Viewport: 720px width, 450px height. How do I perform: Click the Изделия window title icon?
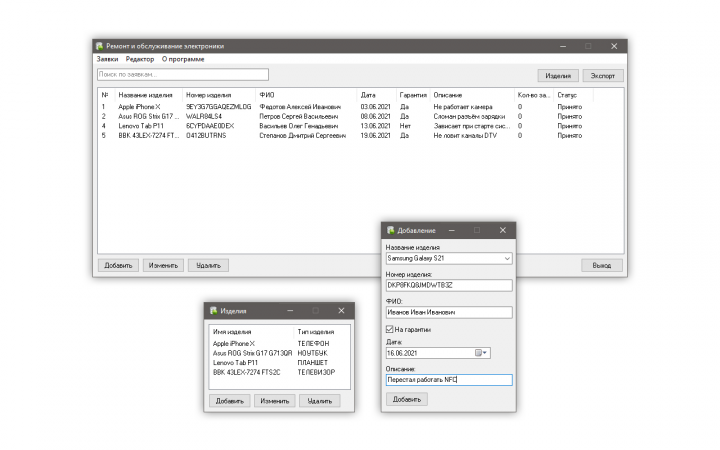(214, 311)
